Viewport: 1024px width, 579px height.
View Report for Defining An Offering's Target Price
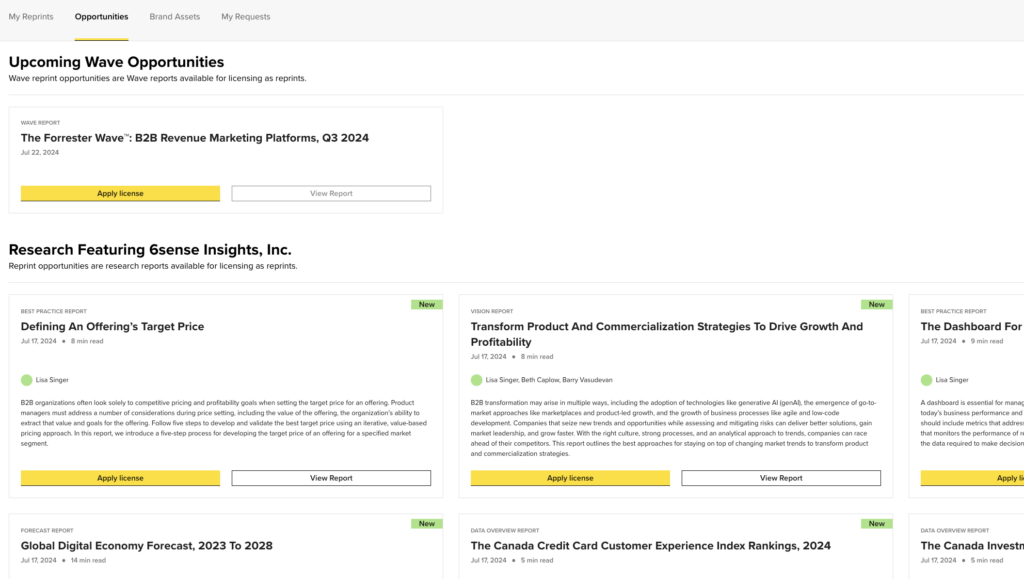(x=331, y=478)
